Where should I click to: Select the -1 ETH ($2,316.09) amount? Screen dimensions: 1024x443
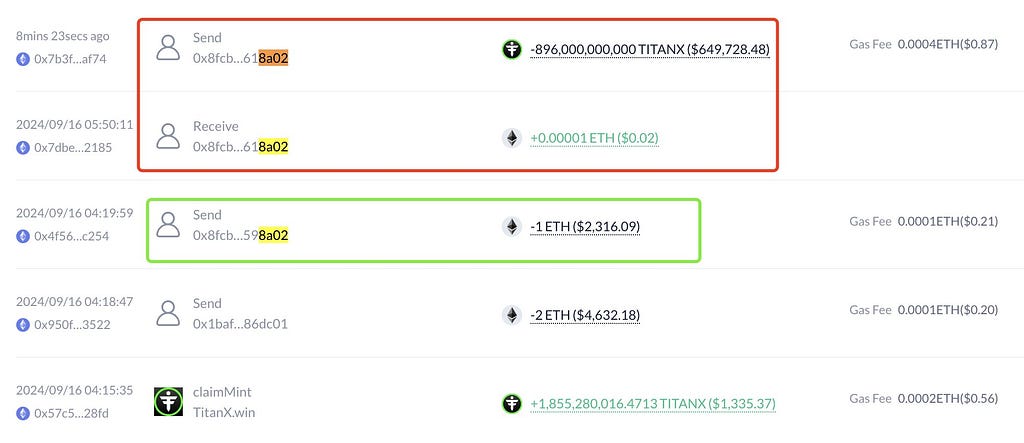point(585,227)
